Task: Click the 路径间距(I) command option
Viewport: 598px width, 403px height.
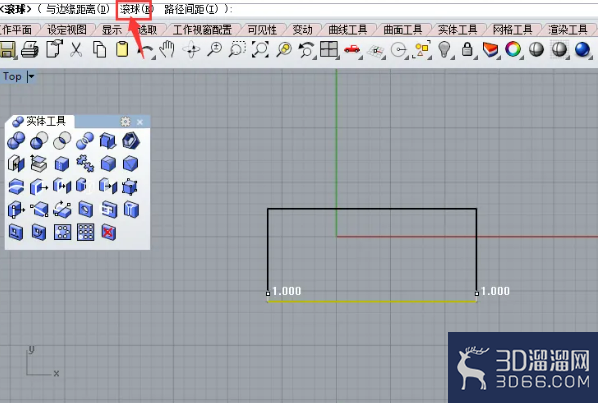Action: coord(191,10)
